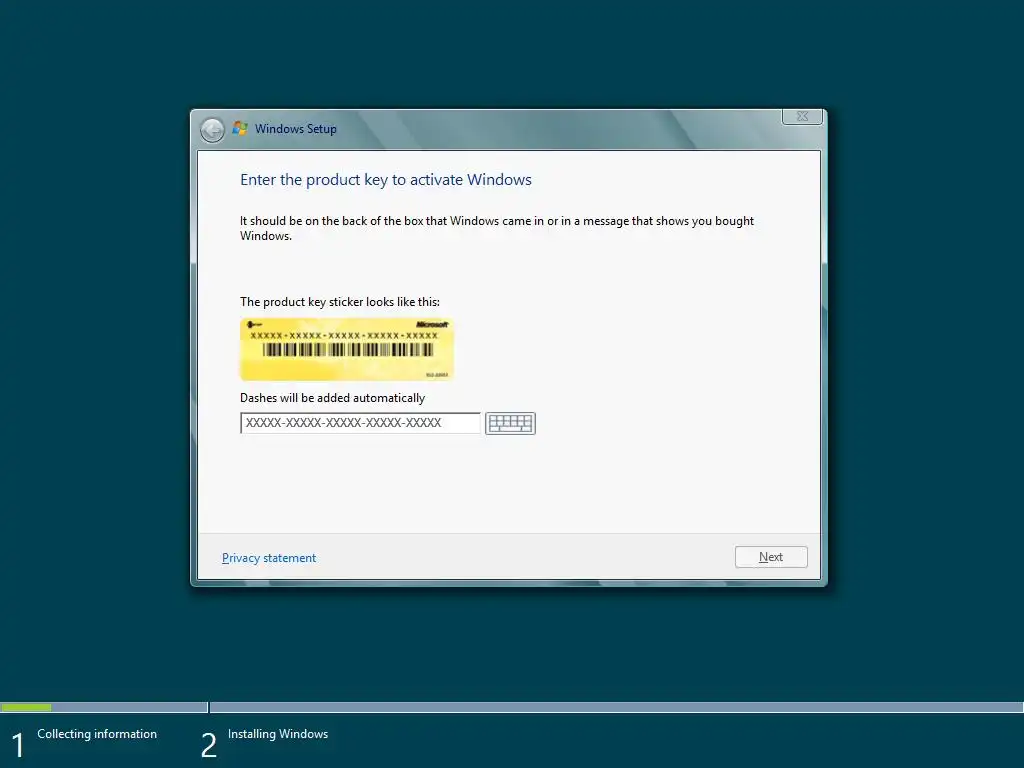Click the 'Windows Setup' title text
The width and height of the screenshot is (1024, 768).
(x=296, y=129)
